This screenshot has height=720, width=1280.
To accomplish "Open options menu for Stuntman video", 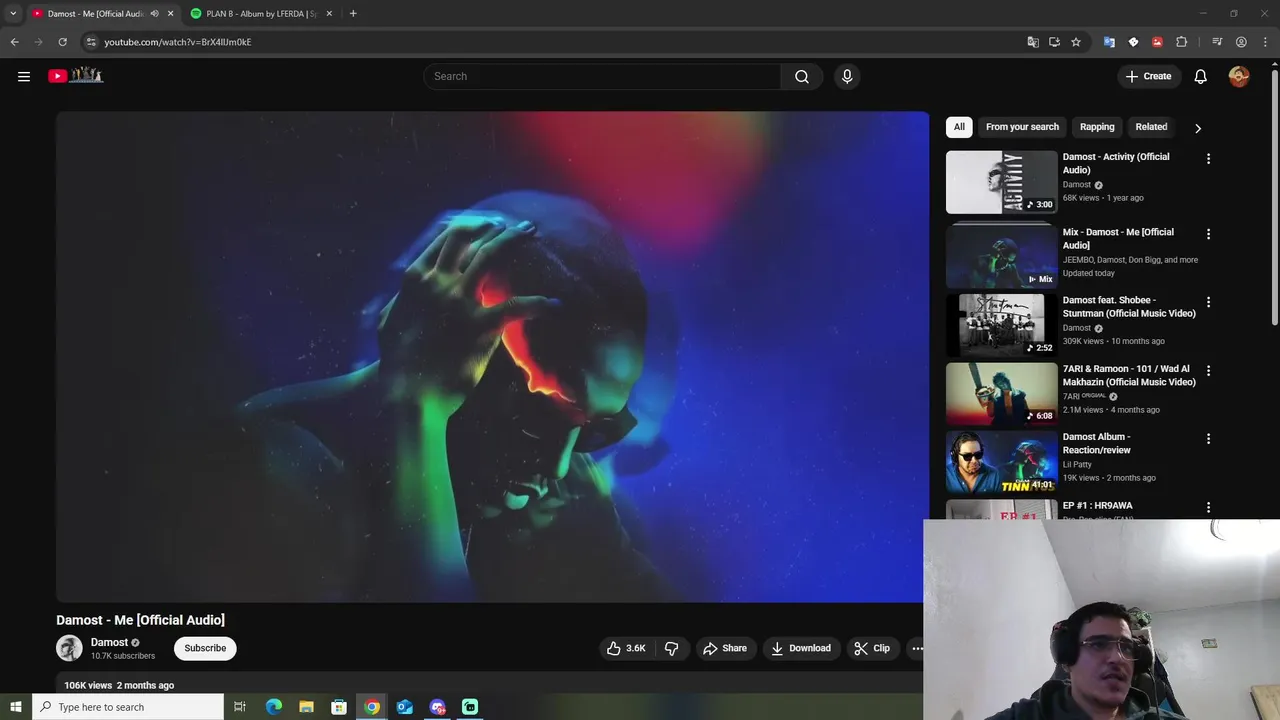I will pyautogui.click(x=1208, y=302).
